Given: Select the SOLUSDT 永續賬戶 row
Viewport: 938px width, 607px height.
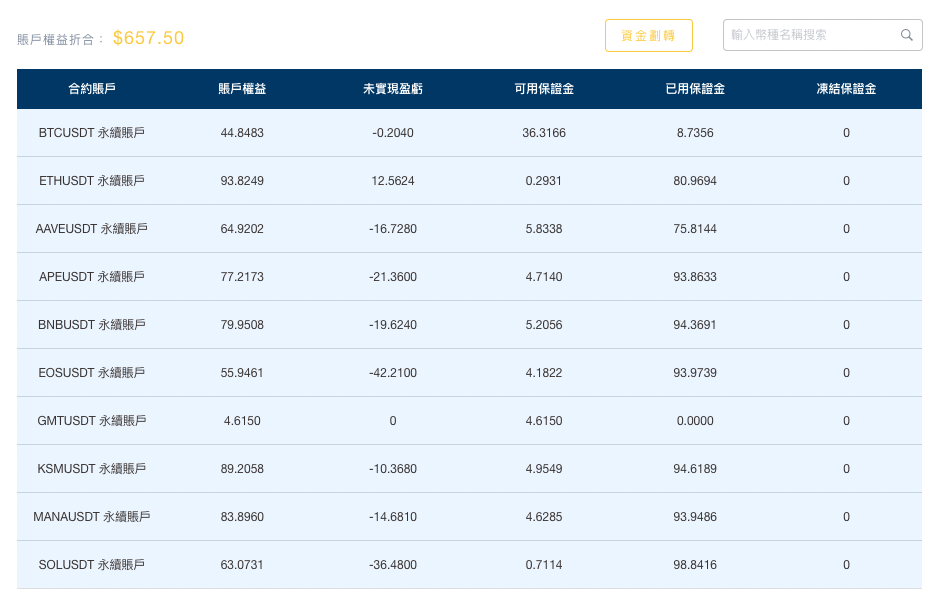Looking at the screenshot, I should [x=92, y=565].
